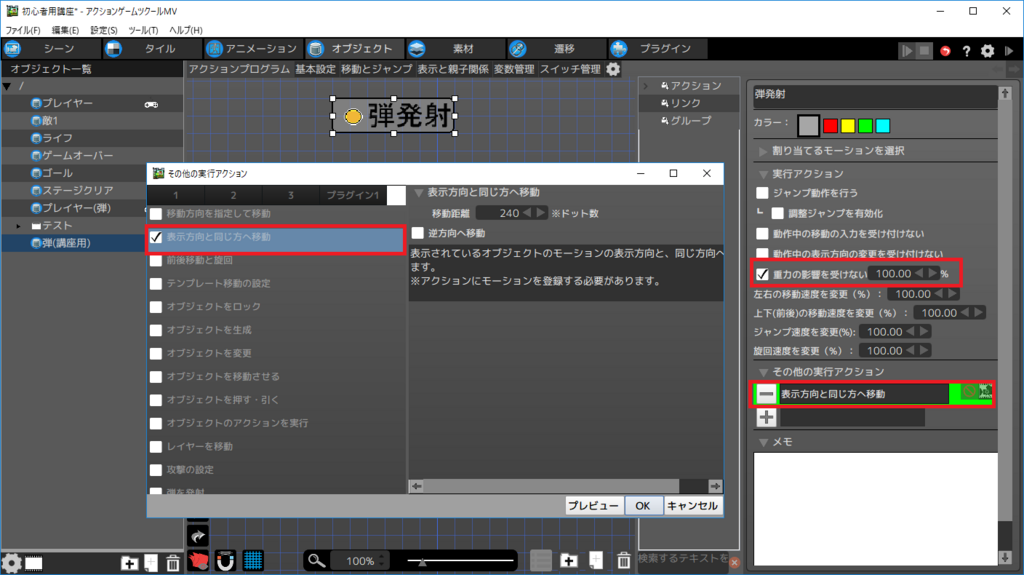Switch to the アニメーション tab

click(252, 49)
